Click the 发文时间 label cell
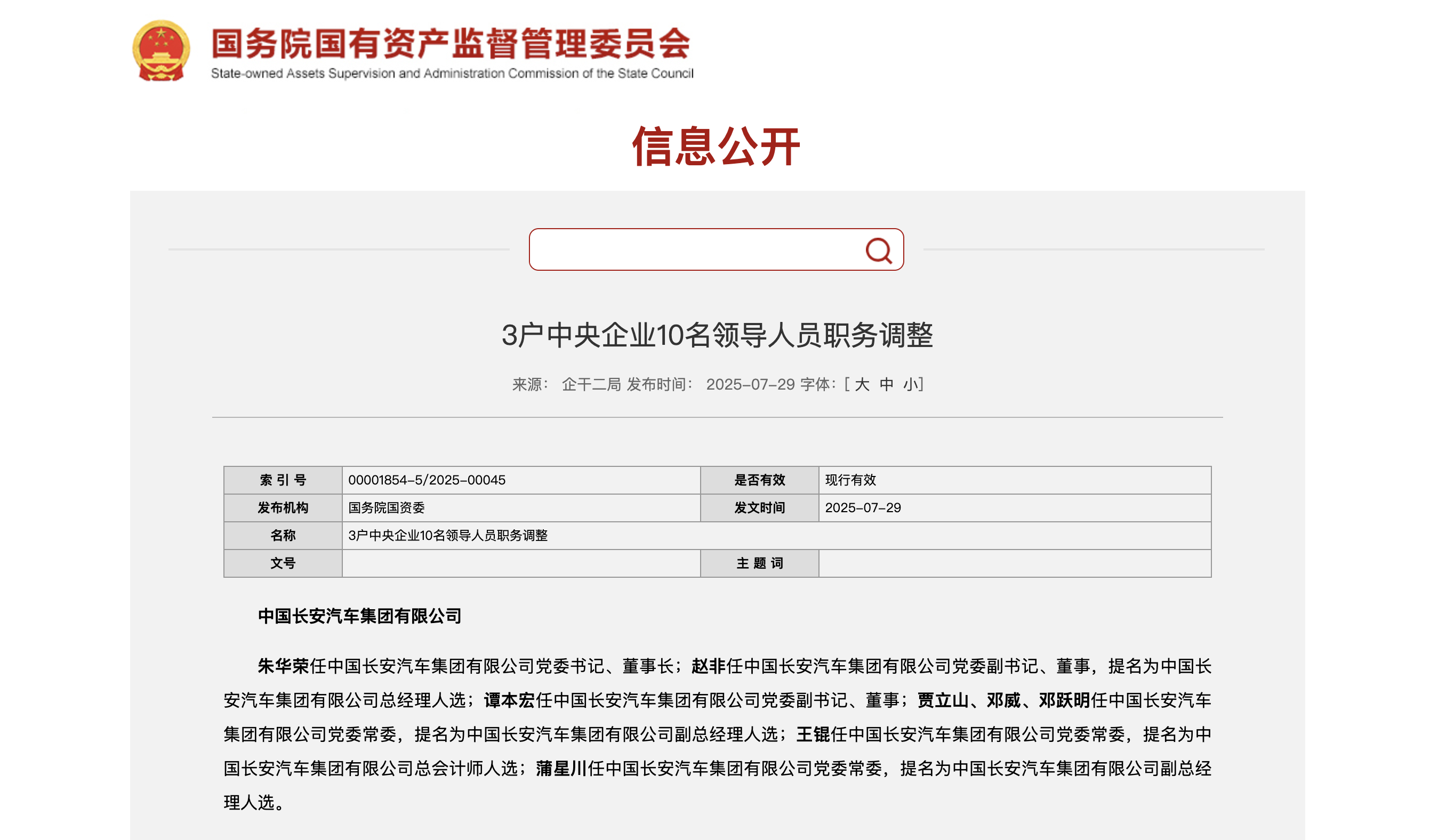1446x840 pixels. pos(759,508)
